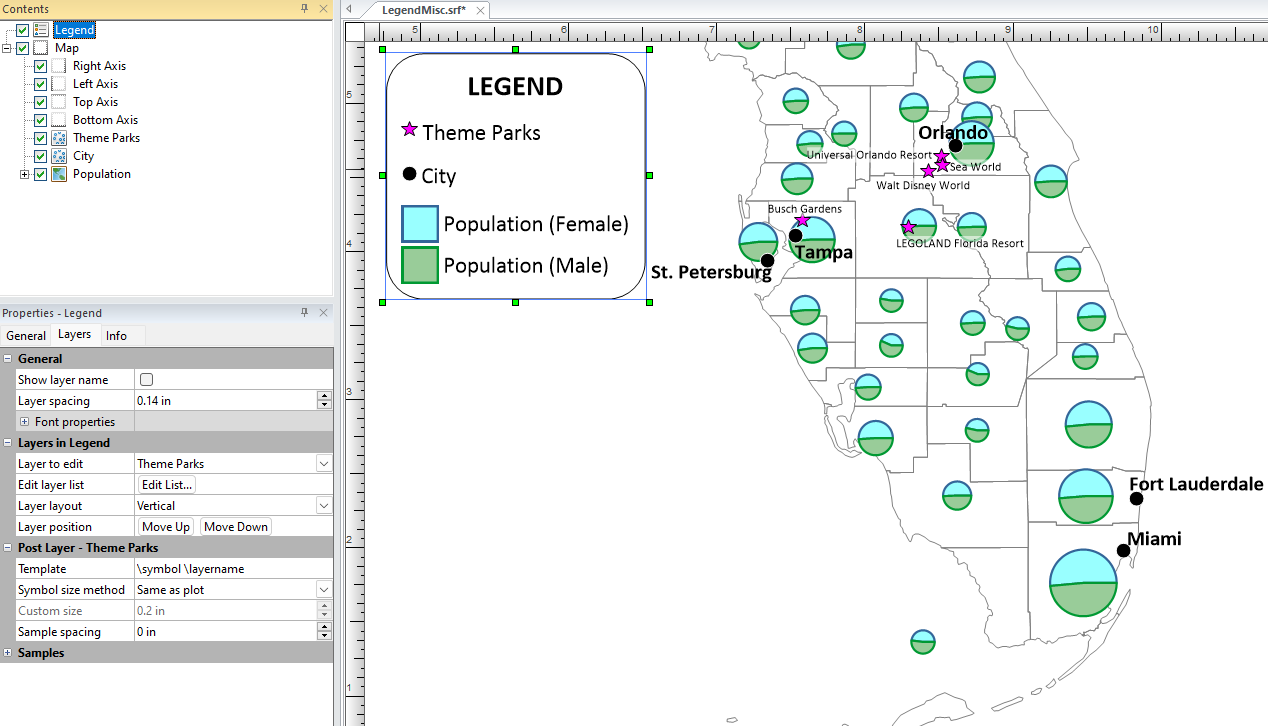1268x726 pixels.
Task: Open the Layer to edit dropdown
Action: [x=323, y=464]
